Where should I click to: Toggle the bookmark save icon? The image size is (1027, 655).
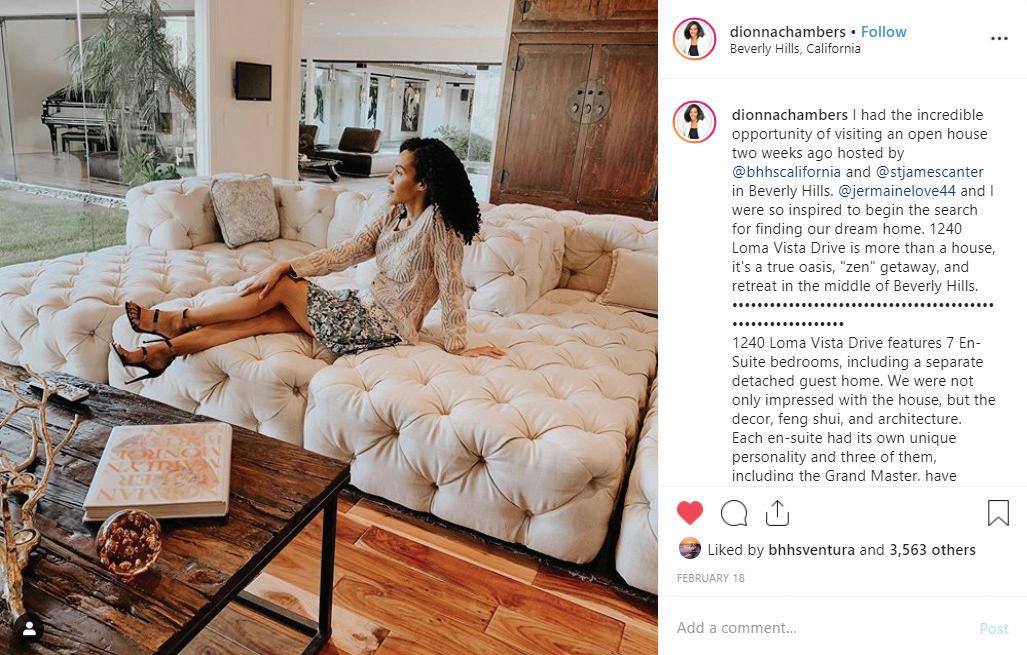point(998,513)
